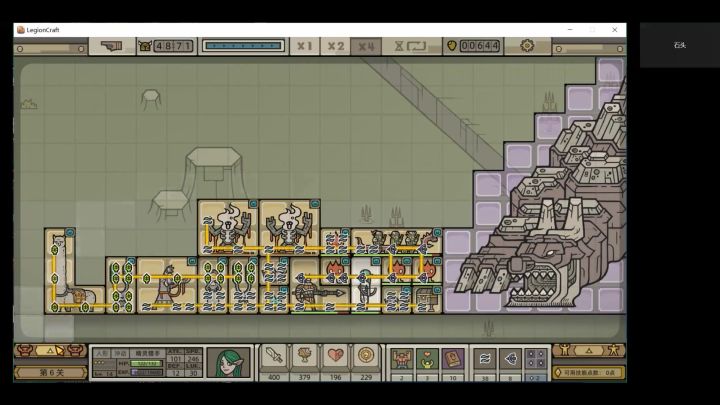Image resolution: width=720 pixels, height=405 pixels.
Task: Select the treasure chest tile
Action: point(428,299)
